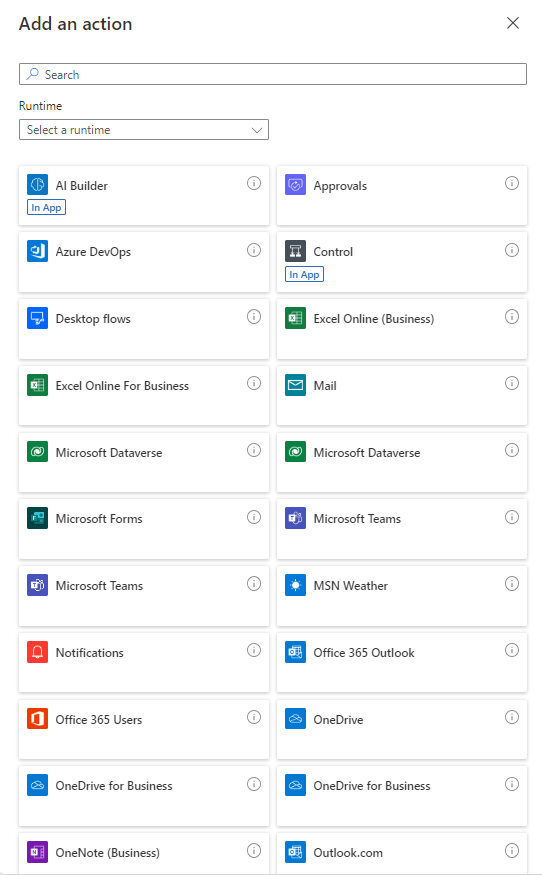This screenshot has height=875, width=542.
Task: Show info for the Mail connector
Action: (512, 383)
